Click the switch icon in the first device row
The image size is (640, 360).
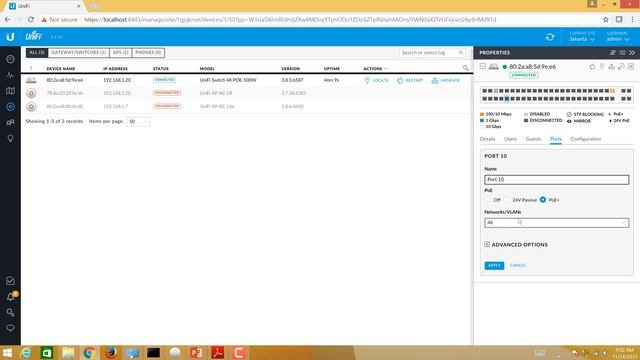point(31,80)
